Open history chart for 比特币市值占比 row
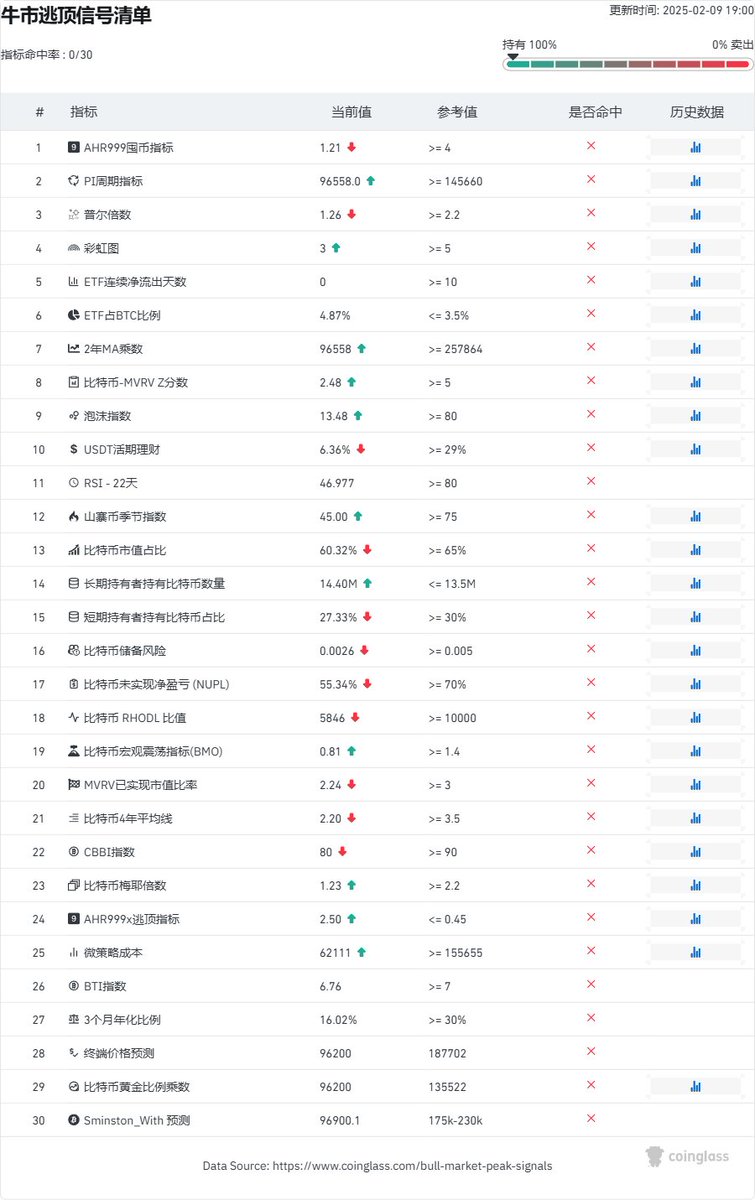The height and width of the screenshot is (1200, 755). coord(695,550)
